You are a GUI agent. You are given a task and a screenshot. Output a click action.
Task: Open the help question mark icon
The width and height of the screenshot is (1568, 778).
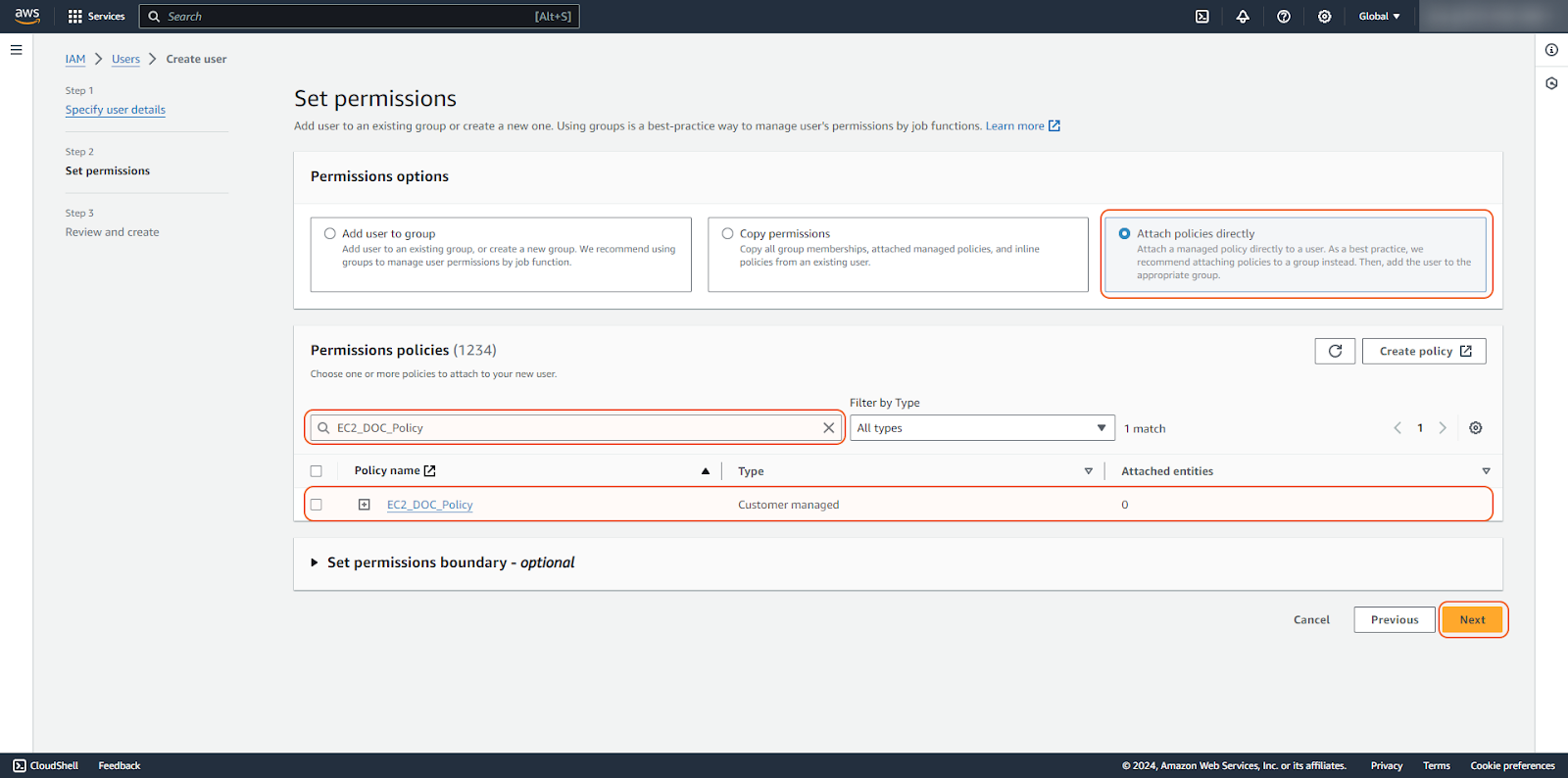pos(1284,17)
